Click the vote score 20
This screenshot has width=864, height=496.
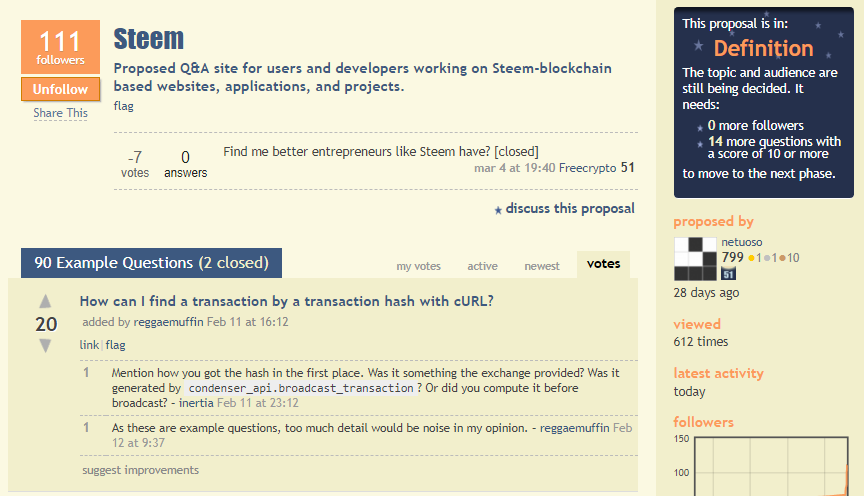coord(46,324)
